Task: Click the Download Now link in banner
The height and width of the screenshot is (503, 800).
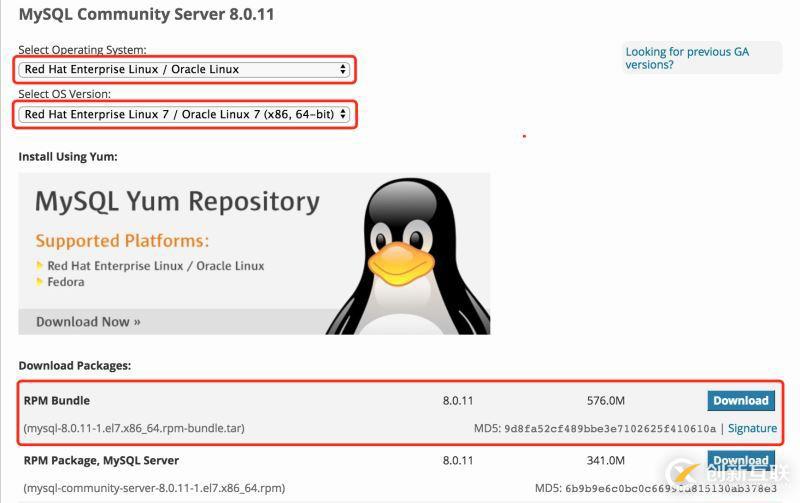Action: pyautogui.click(x=88, y=322)
